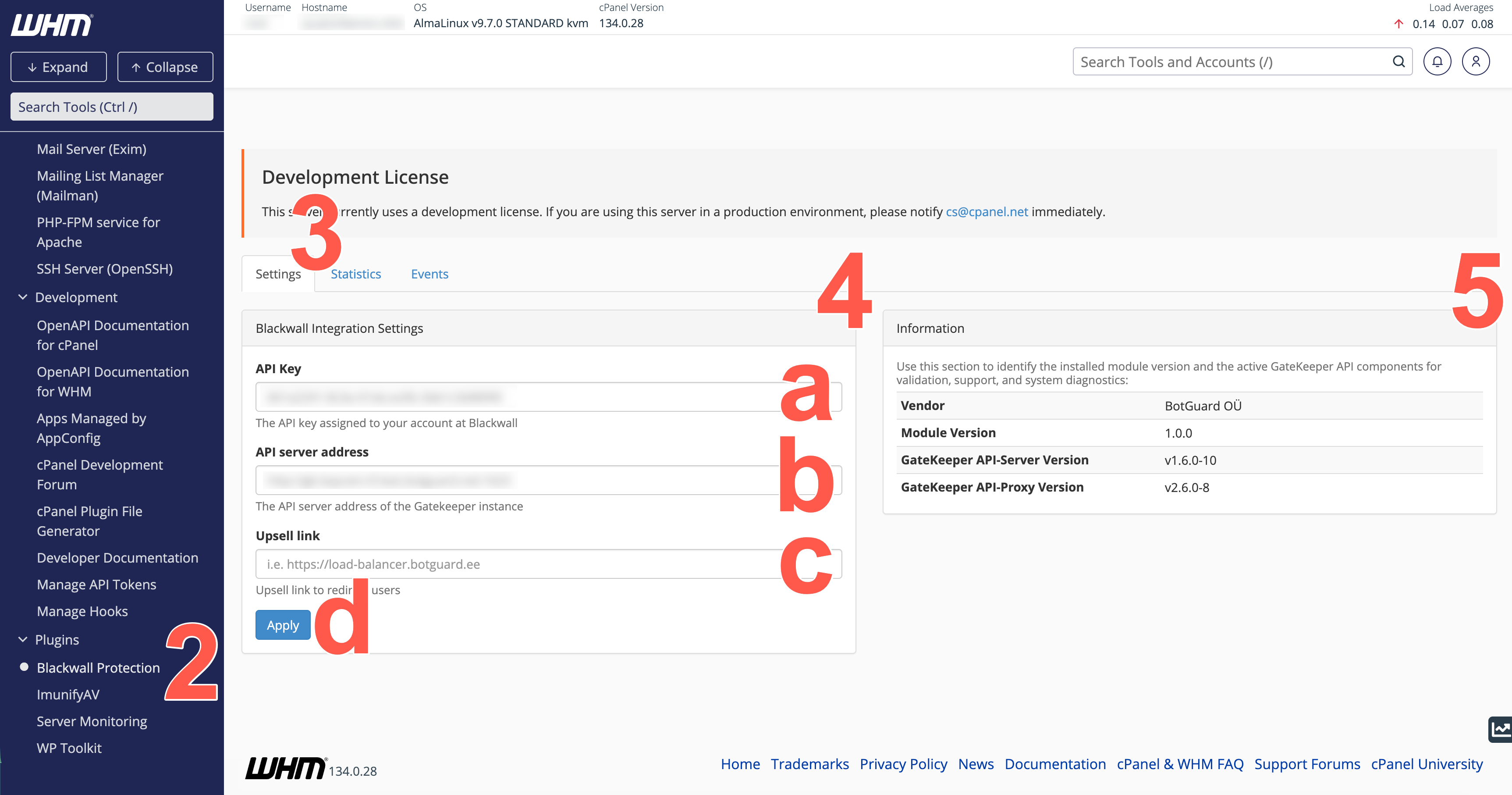Focus the sidebar Search Tools box
The image size is (1512, 795).
click(112, 107)
